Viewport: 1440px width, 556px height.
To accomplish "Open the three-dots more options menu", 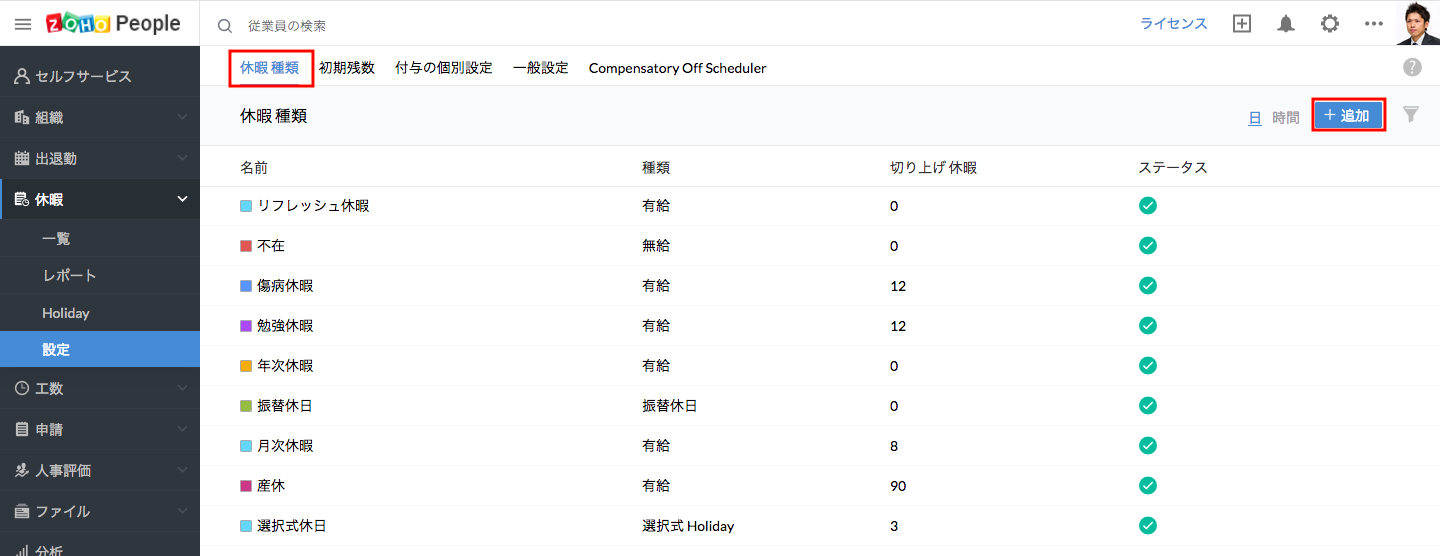I will point(1374,24).
